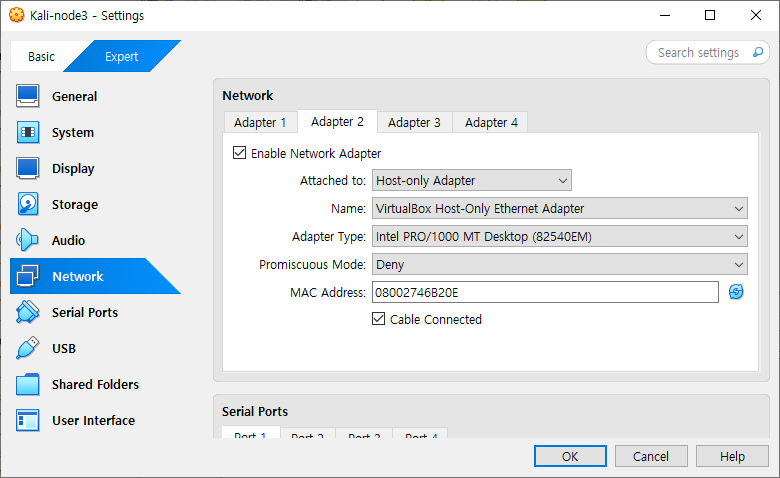Screen dimensions: 780x478
Task: Open System label in sidebar
Action: 73,133
